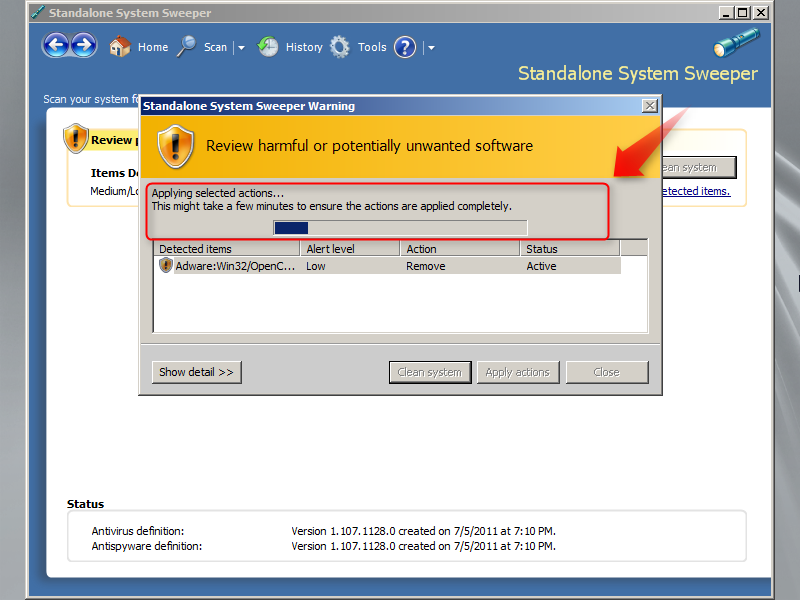Click the shield icon beside Adware:Win32/OpenC...
800x600 pixels.
coord(166,265)
